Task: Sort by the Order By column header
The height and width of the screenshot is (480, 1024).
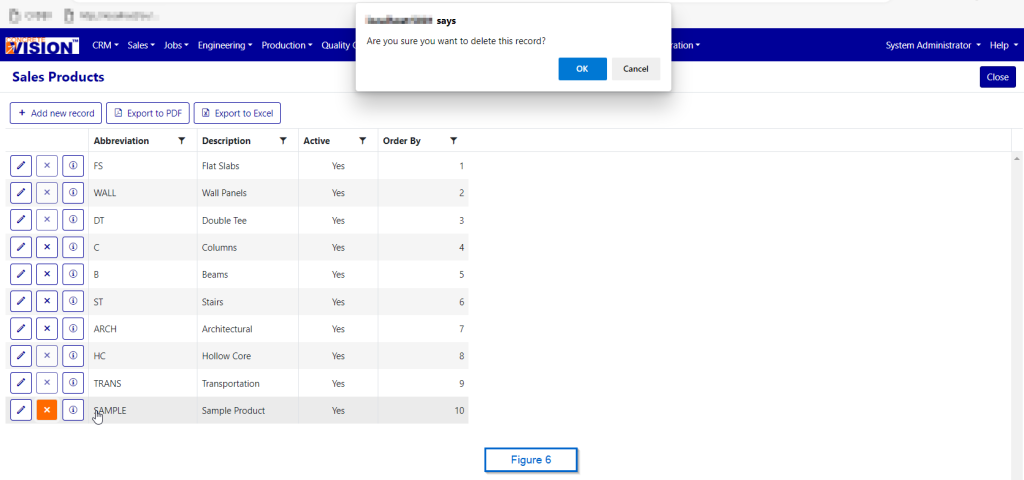Action: point(402,140)
